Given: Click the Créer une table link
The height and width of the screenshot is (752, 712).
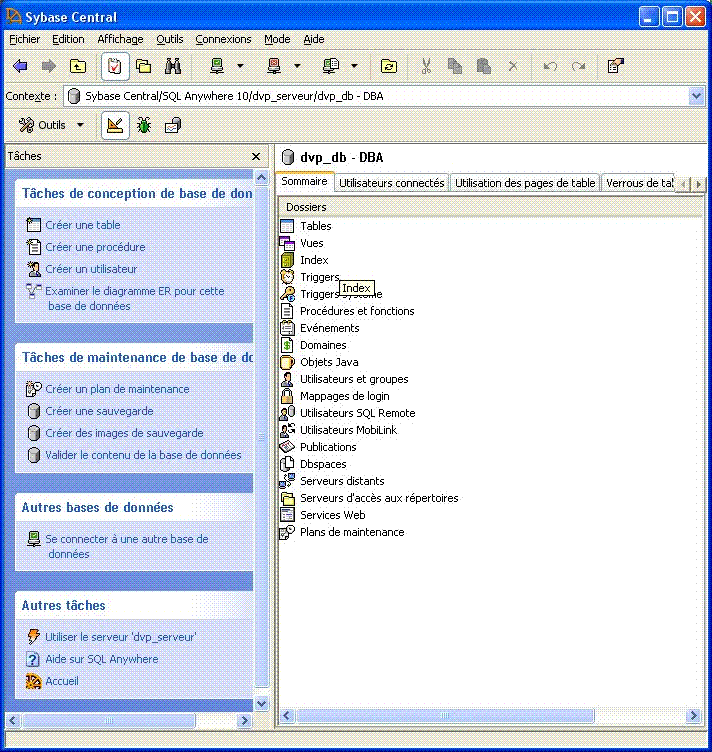Looking at the screenshot, I should tap(82, 225).
